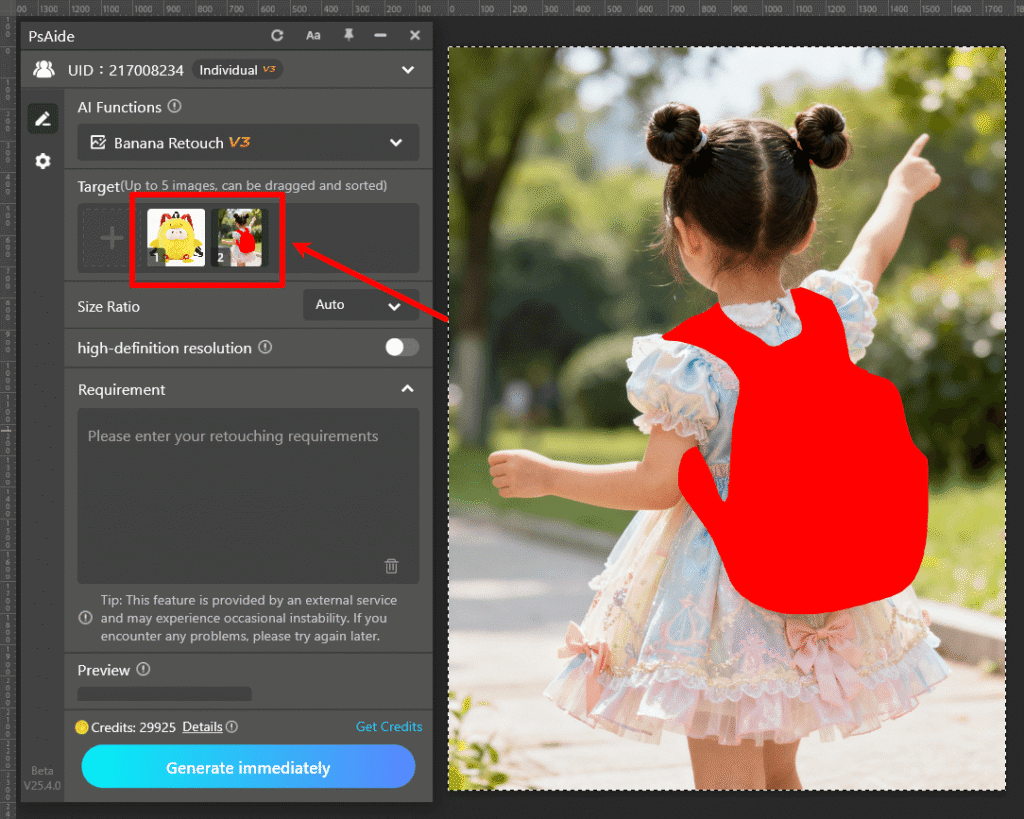This screenshot has height=819, width=1024.
Task: Expand the UID account dropdown chevron
Action: tap(408, 69)
